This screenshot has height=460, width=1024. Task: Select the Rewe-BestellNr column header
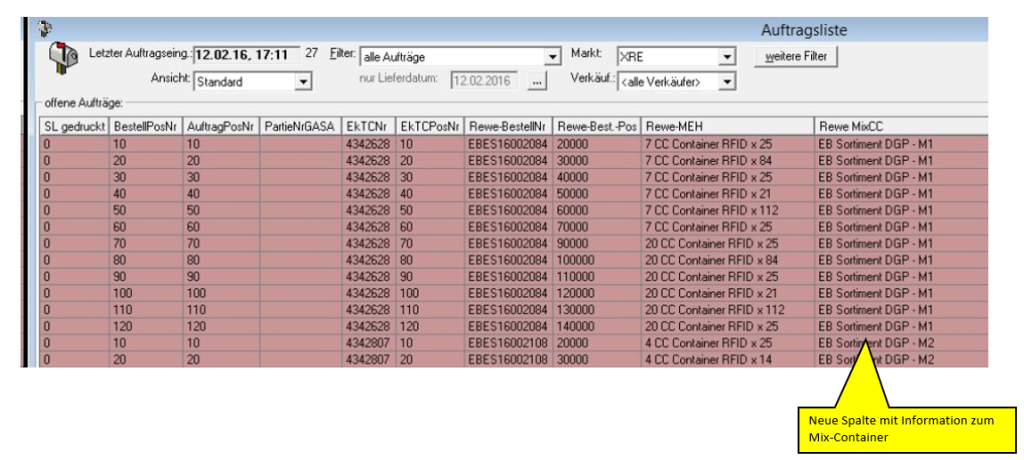(x=508, y=127)
